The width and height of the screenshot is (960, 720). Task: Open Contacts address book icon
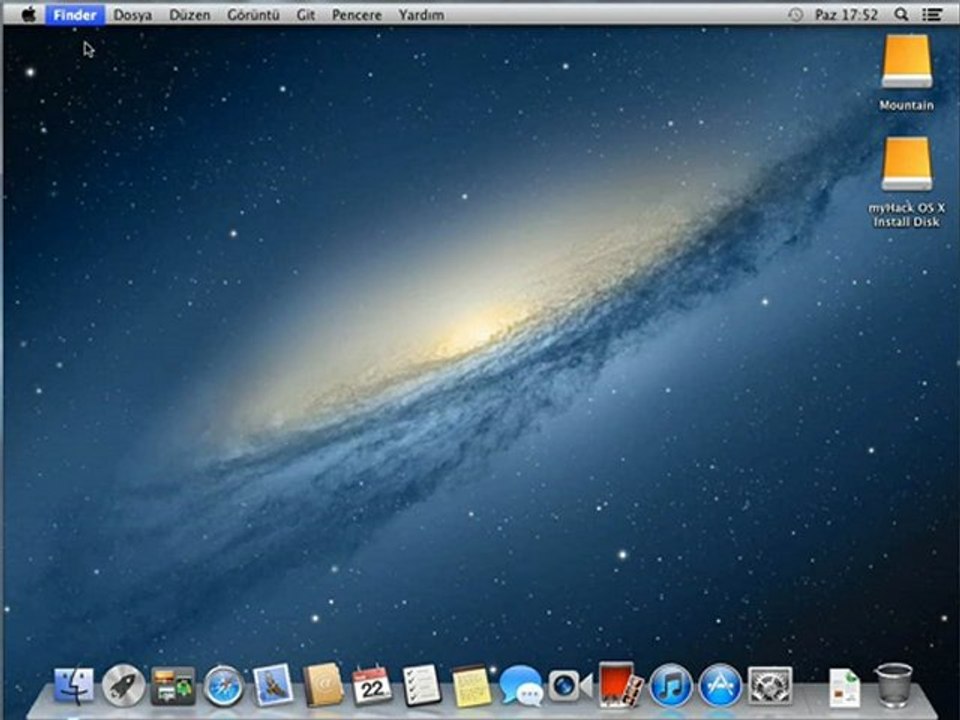[x=323, y=684]
